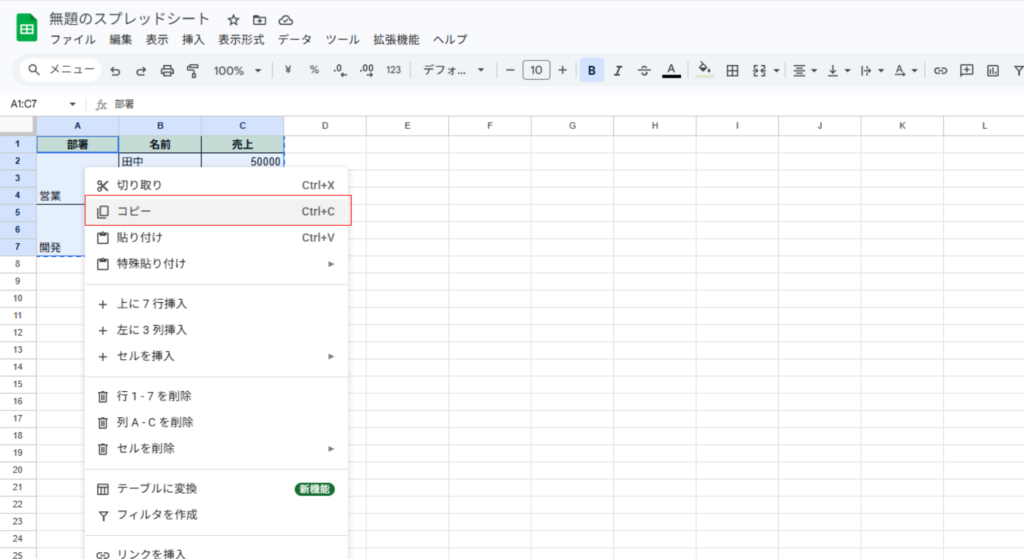Screen dimensions: 1024x559
Task: Click the borders icon in toolbar
Action: 732,71
